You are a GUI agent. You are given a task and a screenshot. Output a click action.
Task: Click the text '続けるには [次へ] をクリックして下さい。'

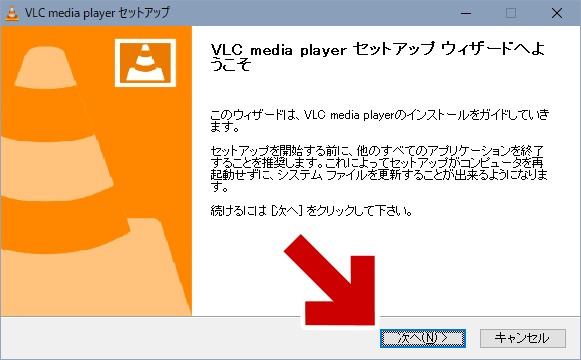[311, 211]
